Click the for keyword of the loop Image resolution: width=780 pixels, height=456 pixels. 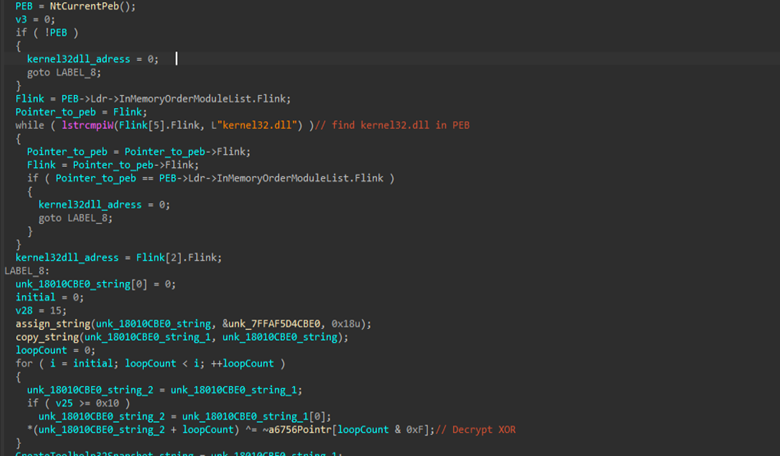23,363
